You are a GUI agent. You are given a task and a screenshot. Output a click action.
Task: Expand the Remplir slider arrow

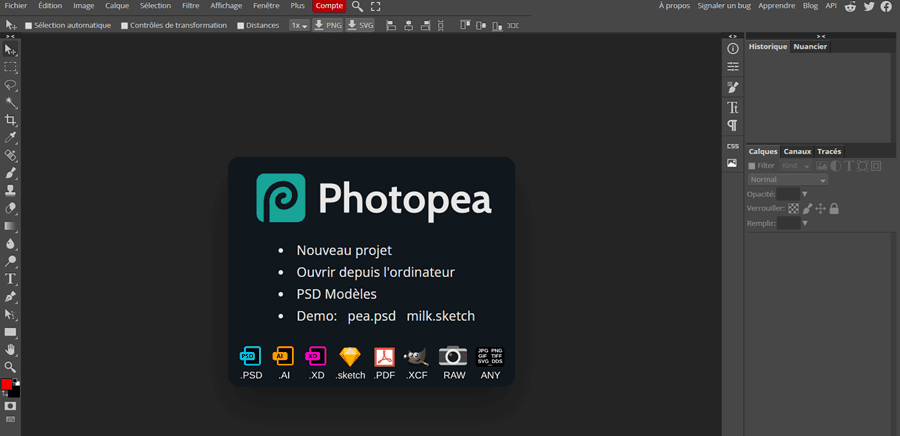point(805,223)
